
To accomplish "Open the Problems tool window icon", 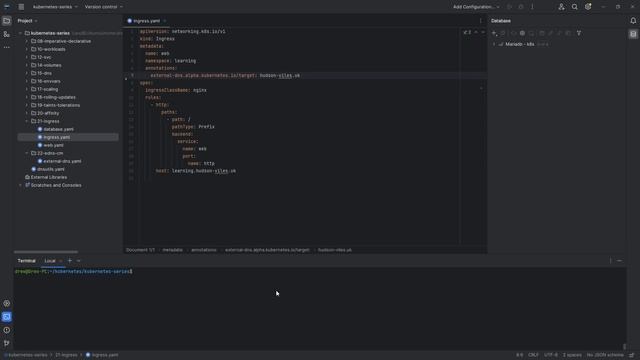I will tap(7, 330).
